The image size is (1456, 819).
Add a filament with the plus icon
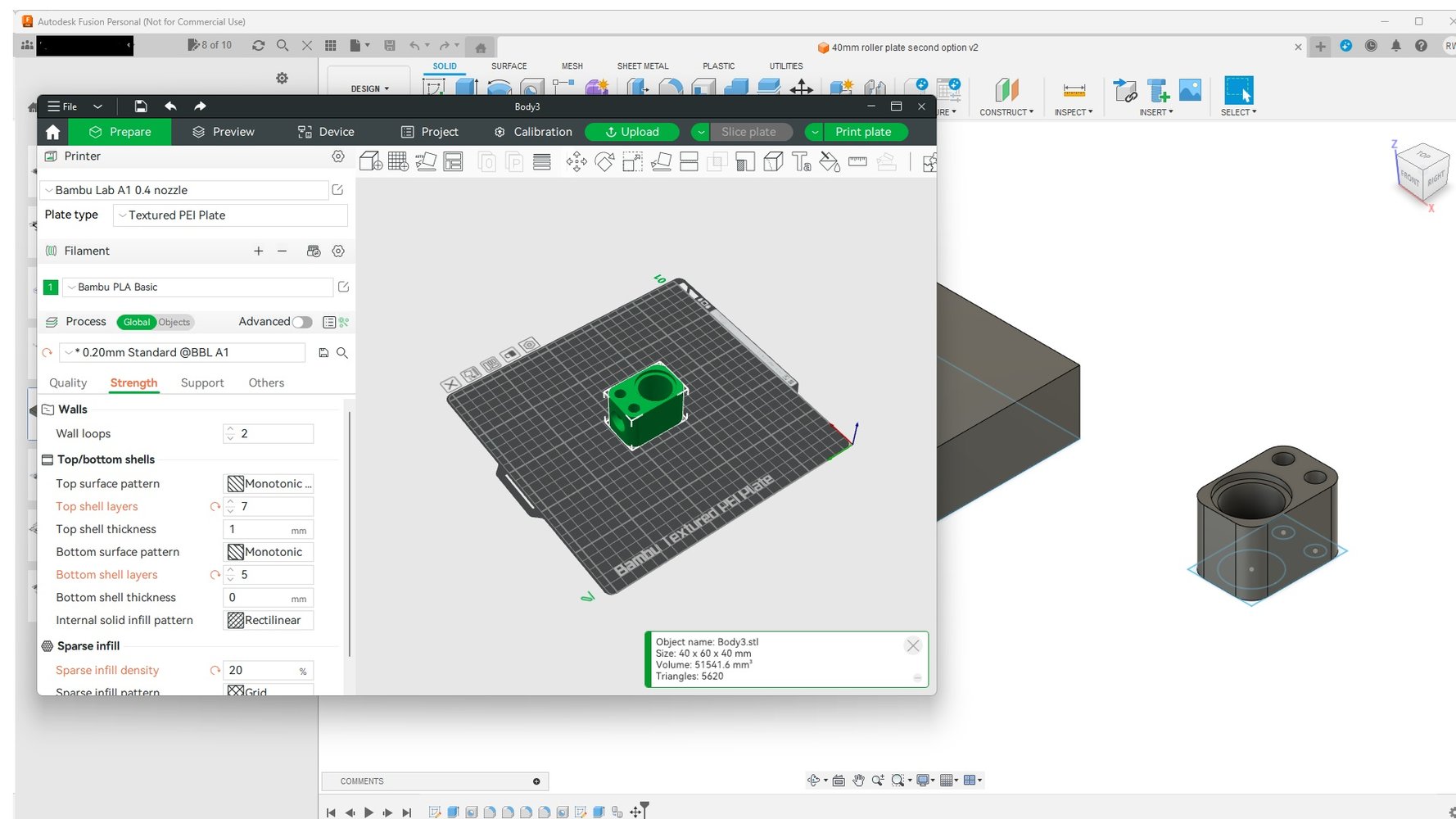click(x=259, y=251)
